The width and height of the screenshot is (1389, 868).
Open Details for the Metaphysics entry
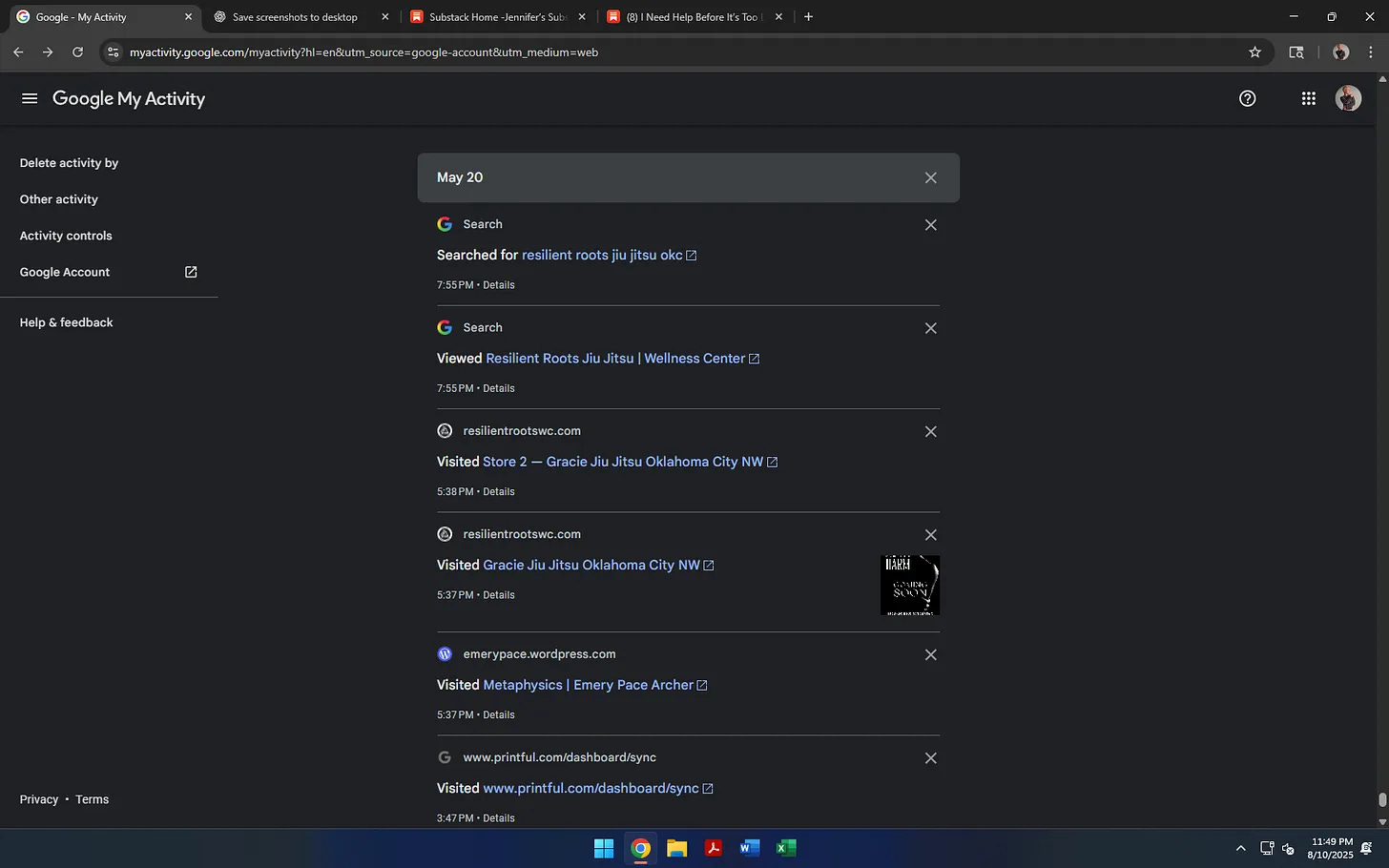tap(498, 714)
